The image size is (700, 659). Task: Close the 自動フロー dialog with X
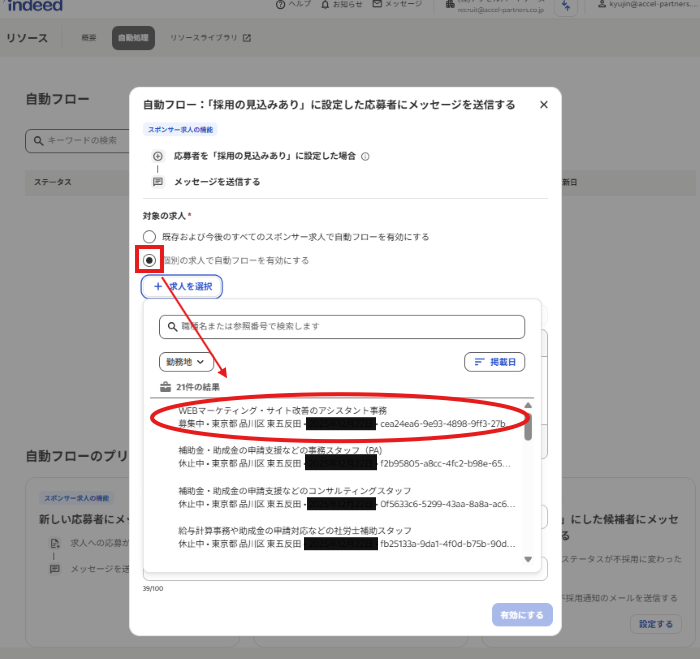(543, 105)
